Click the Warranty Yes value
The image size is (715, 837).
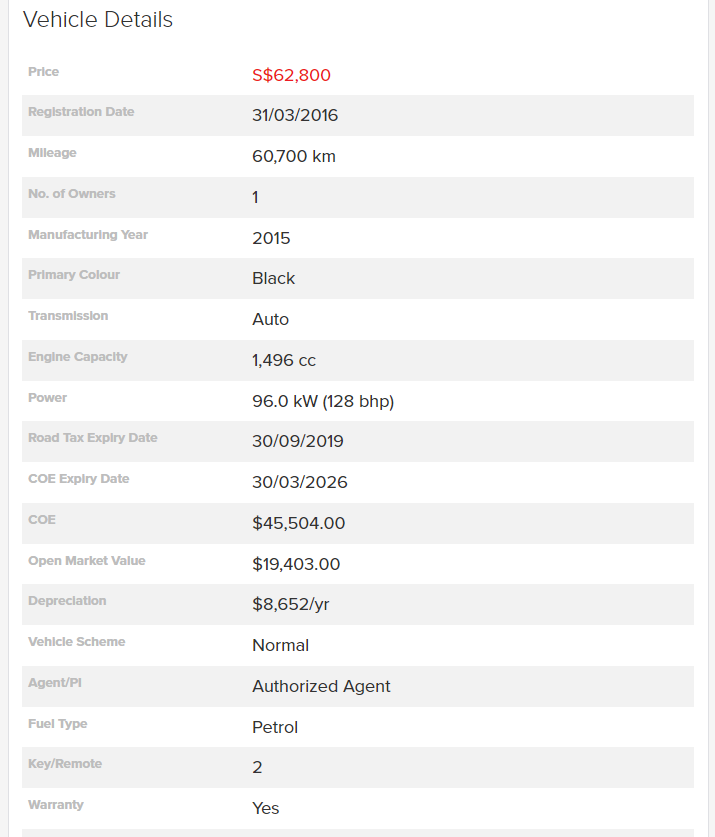265,809
